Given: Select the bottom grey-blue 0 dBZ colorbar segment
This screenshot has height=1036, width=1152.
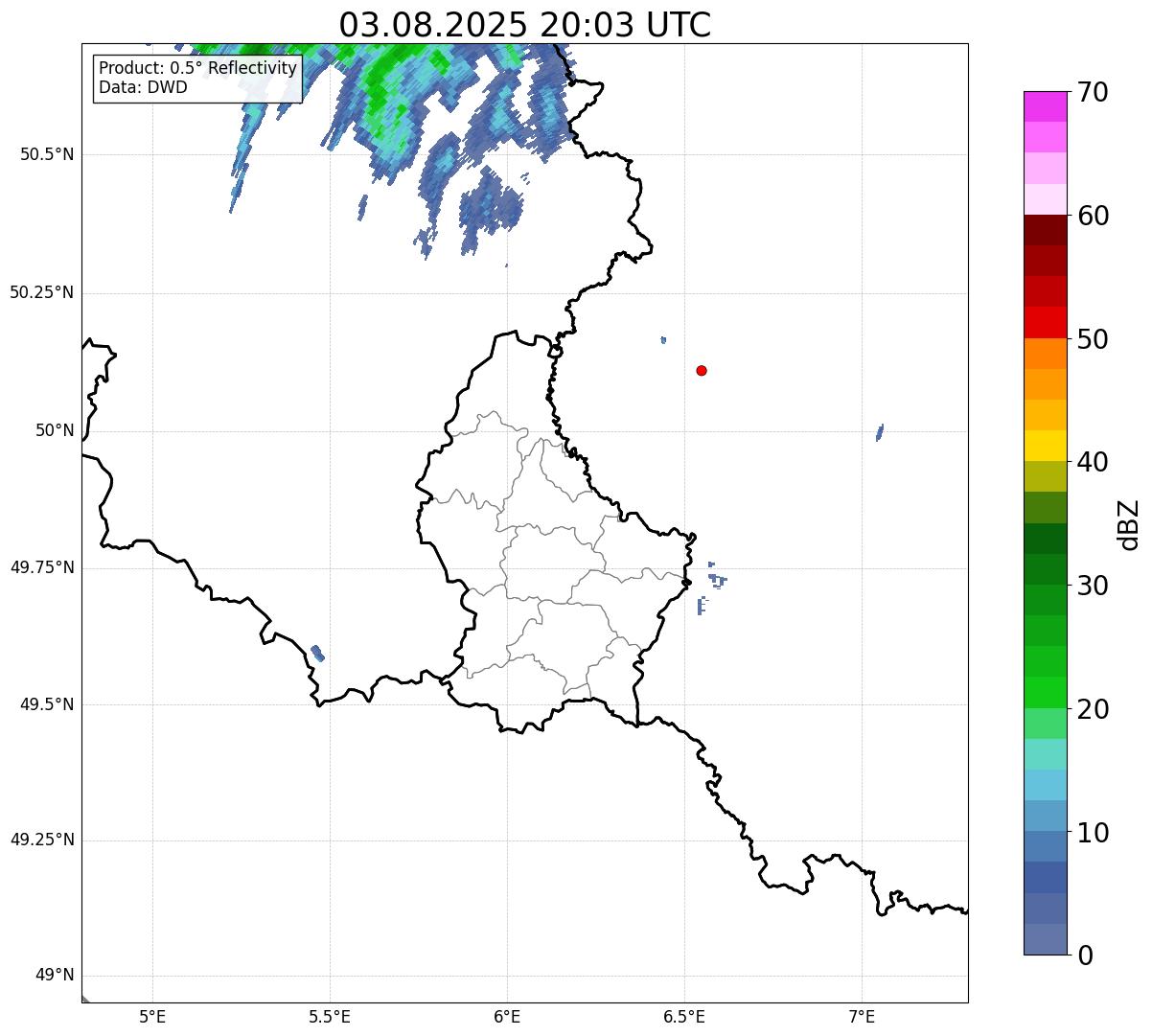Looking at the screenshot, I should (x=1046, y=939).
